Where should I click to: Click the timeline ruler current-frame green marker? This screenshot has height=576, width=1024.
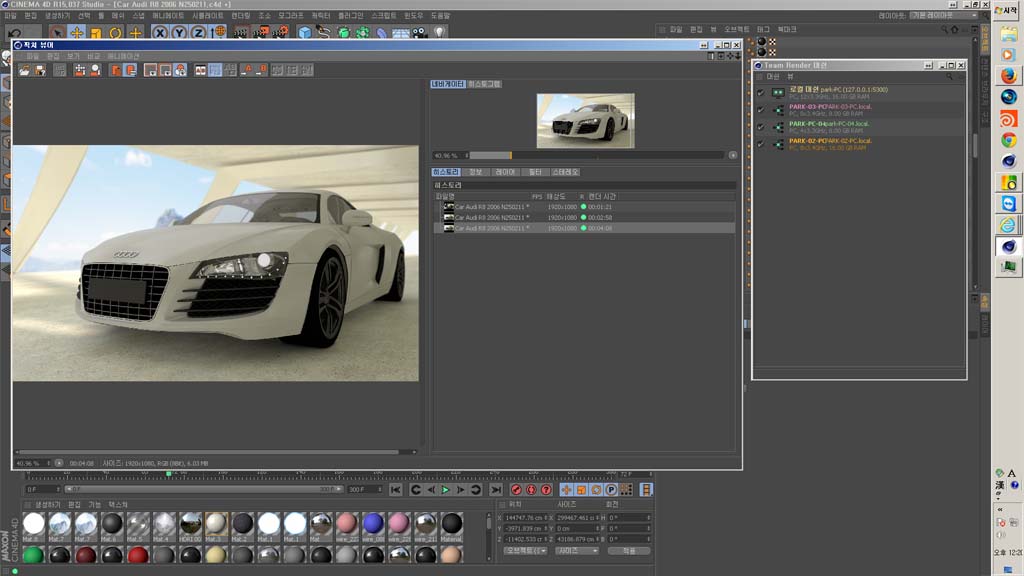click(168, 473)
